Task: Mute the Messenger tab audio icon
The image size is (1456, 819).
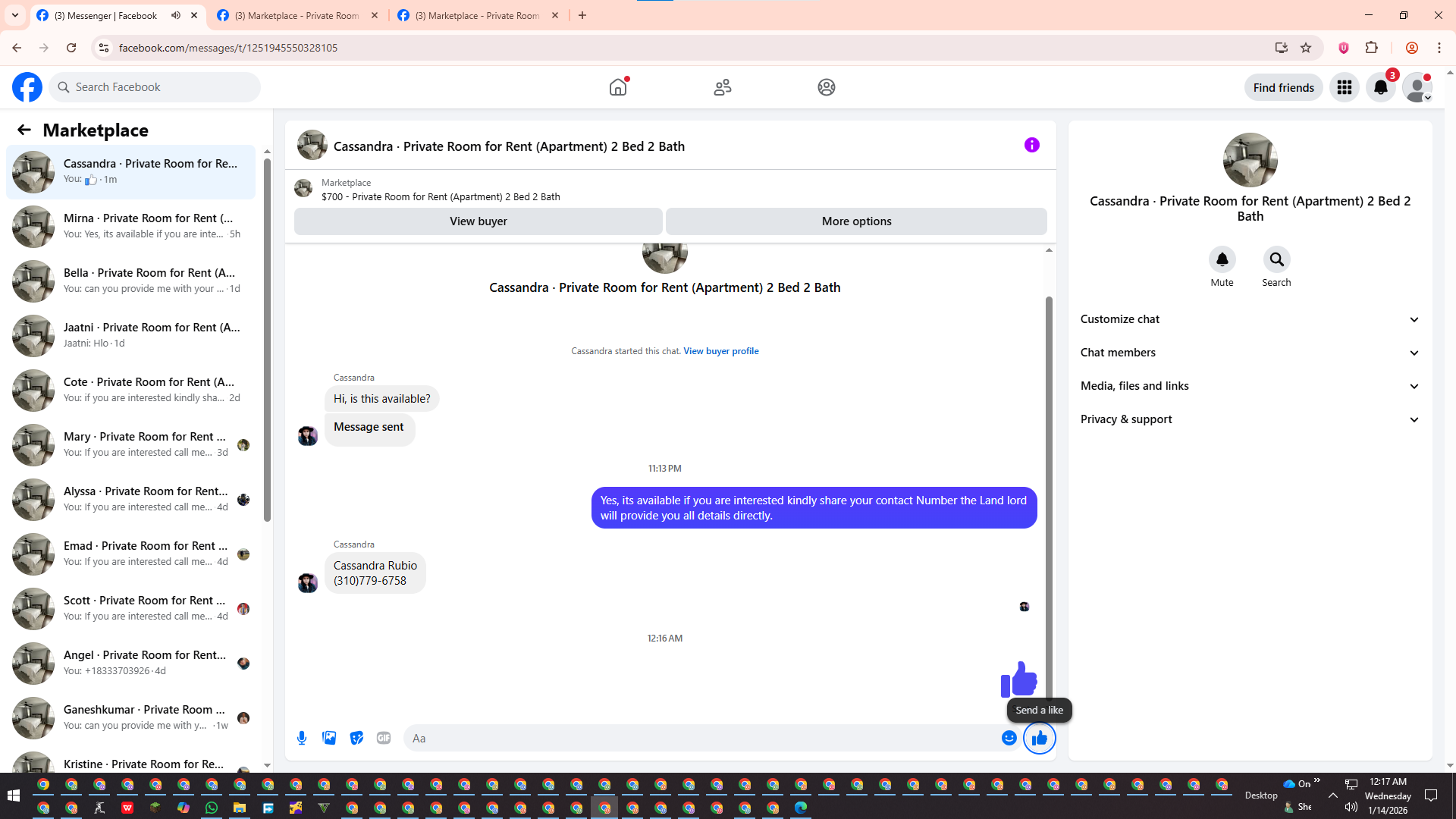Action: pos(176,15)
